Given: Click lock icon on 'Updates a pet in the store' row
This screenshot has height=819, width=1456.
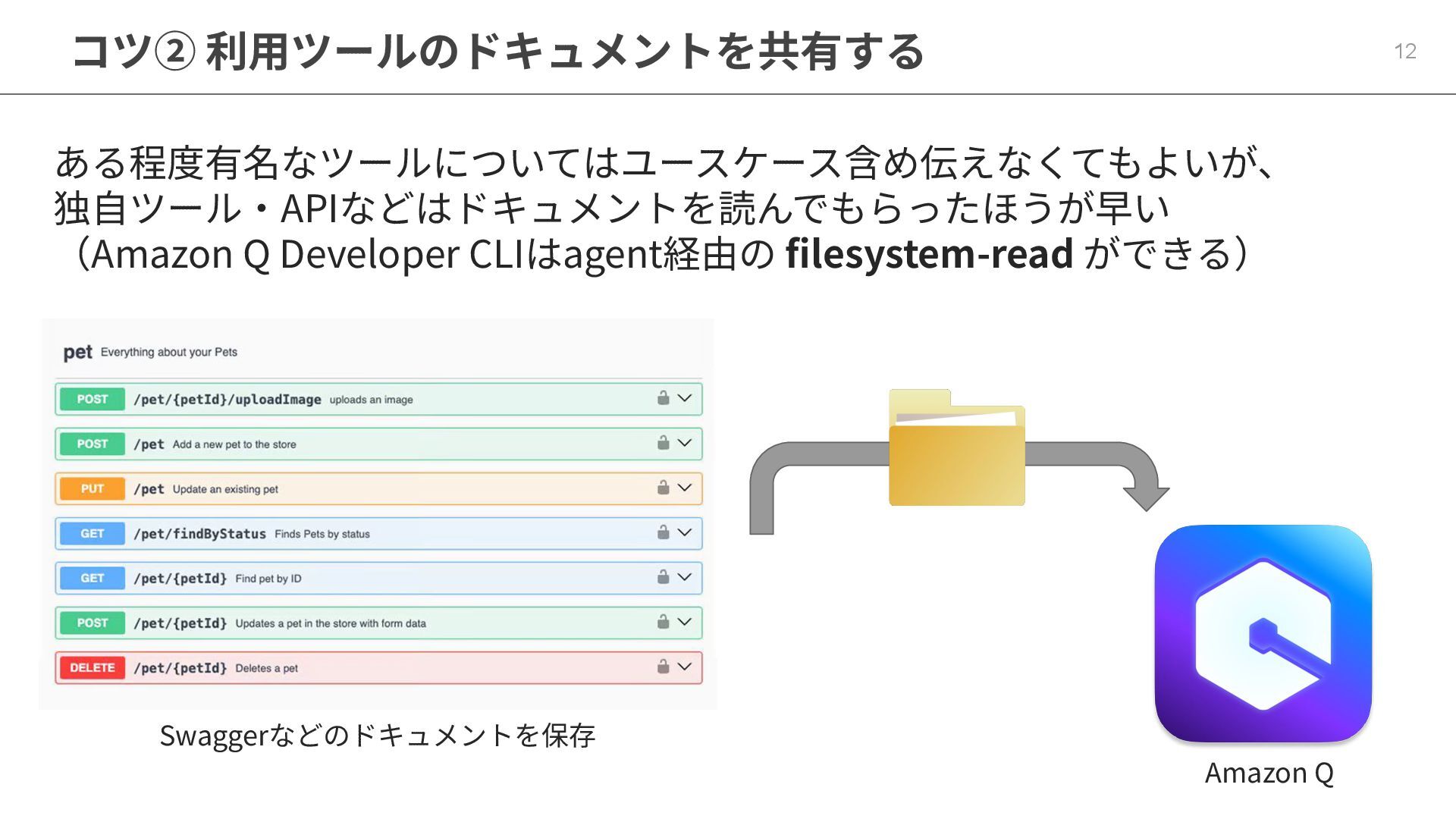Looking at the screenshot, I should (663, 622).
